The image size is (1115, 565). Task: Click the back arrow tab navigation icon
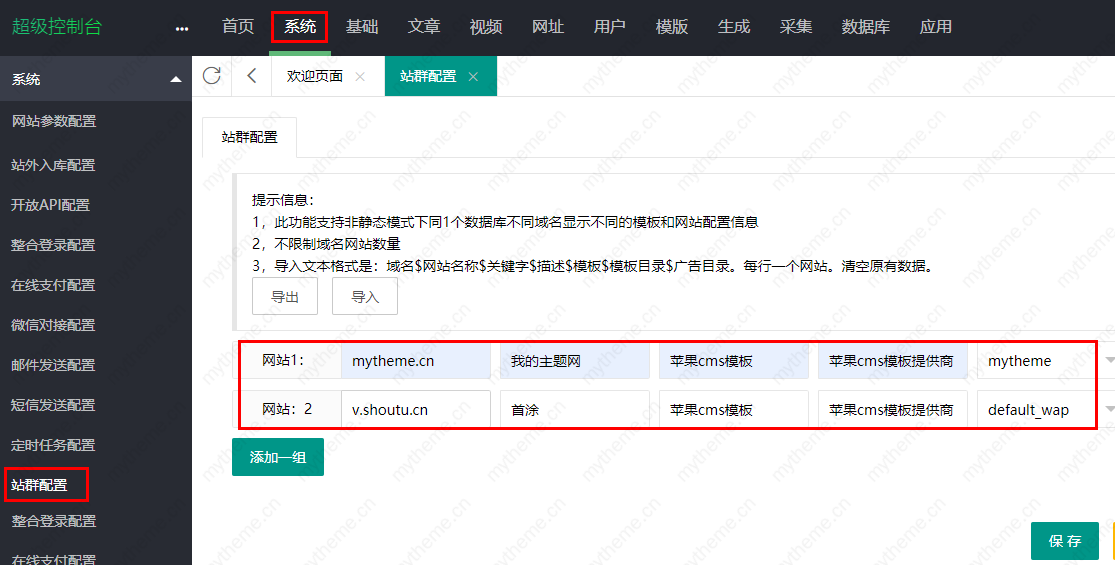click(251, 76)
